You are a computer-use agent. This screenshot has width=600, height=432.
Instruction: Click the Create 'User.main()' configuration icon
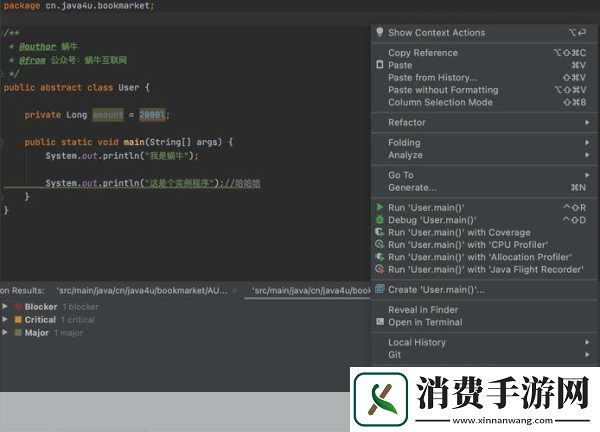(x=380, y=290)
